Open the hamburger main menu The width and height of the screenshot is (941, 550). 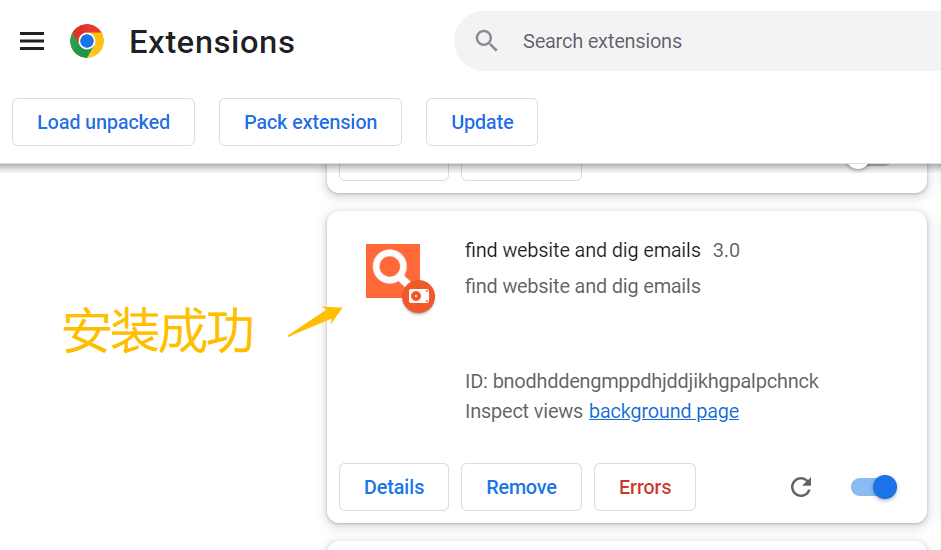click(x=32, y=41)
